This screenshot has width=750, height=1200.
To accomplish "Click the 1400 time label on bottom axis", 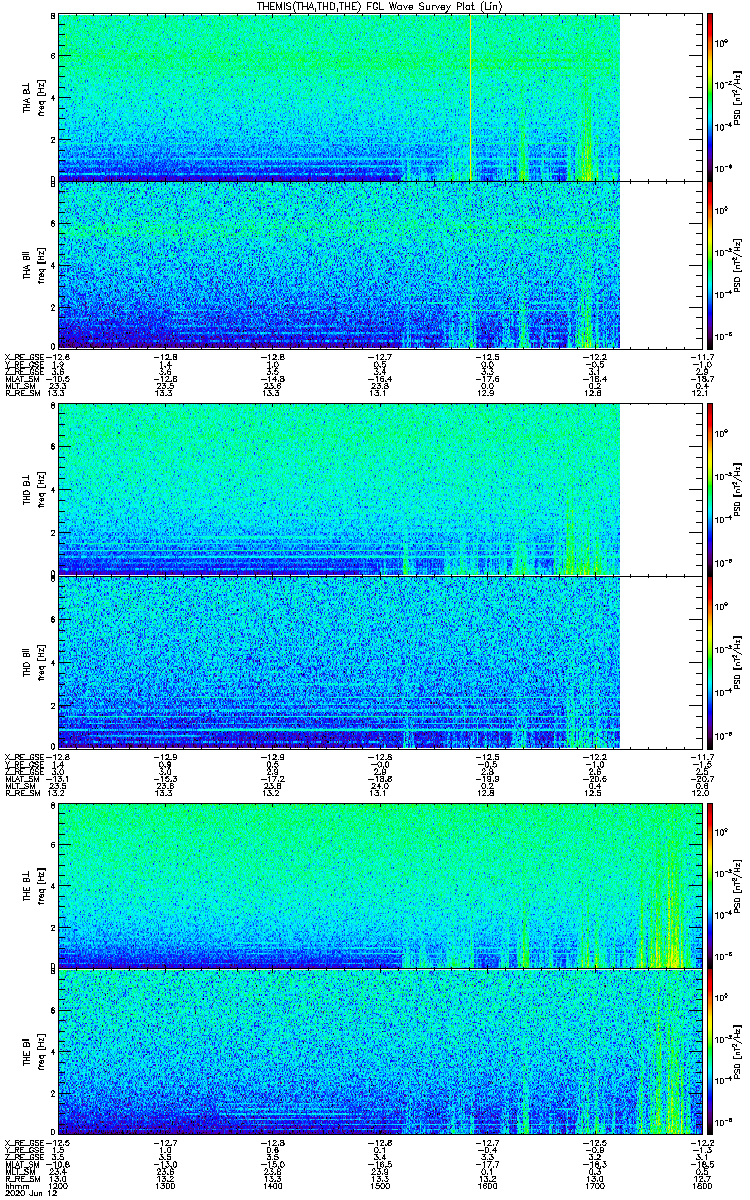I will tap(272, 1186).
